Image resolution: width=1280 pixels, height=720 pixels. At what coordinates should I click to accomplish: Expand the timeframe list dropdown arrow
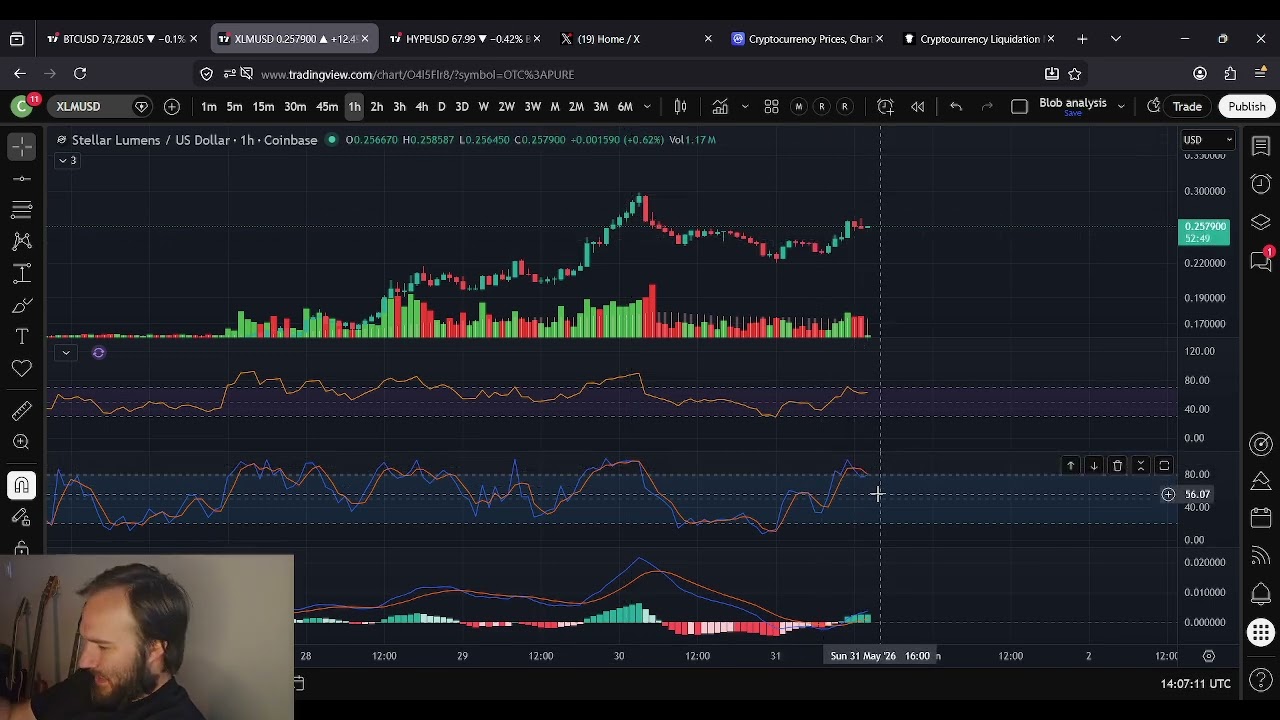[x=647, y=106]
